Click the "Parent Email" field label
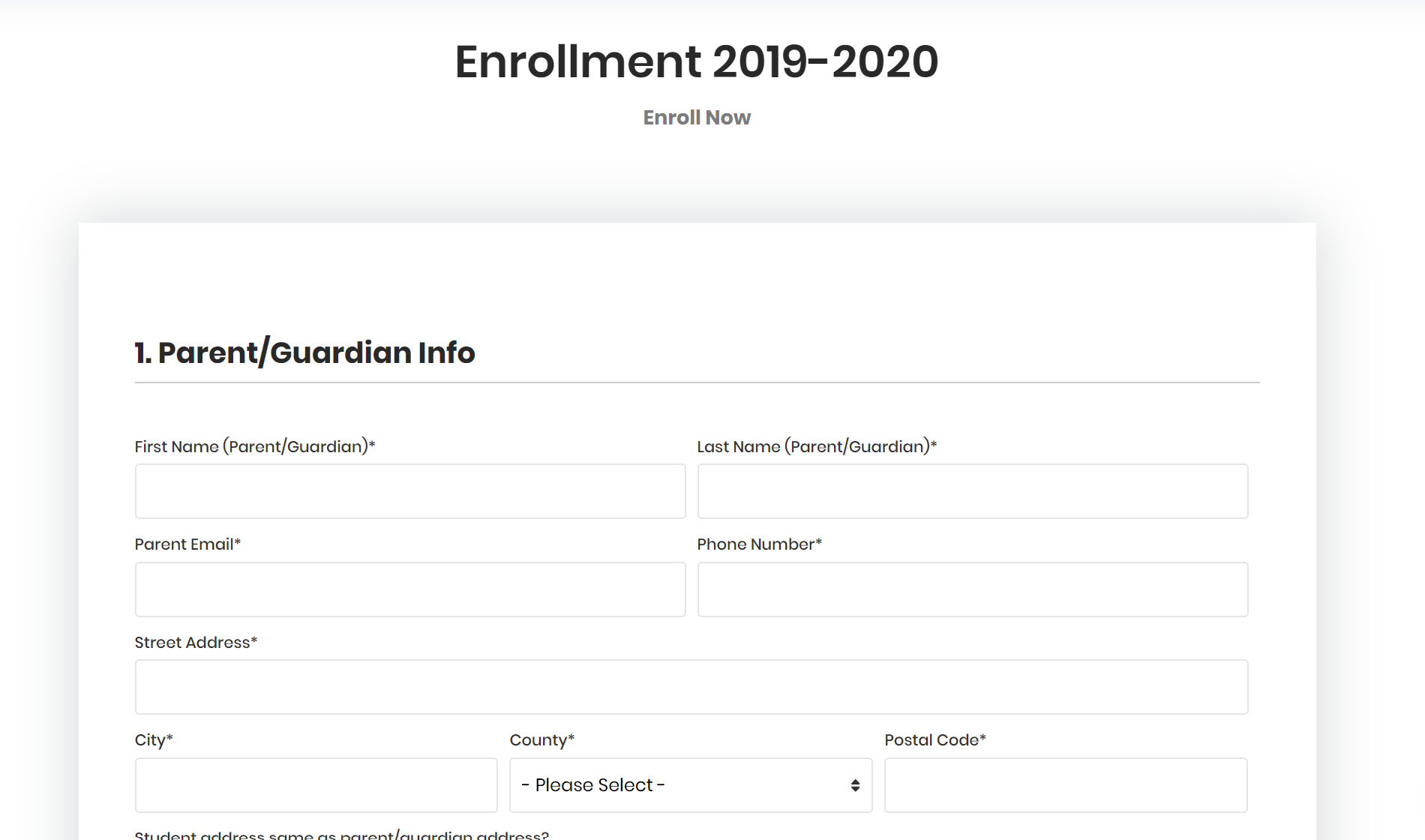 [187, 544]
